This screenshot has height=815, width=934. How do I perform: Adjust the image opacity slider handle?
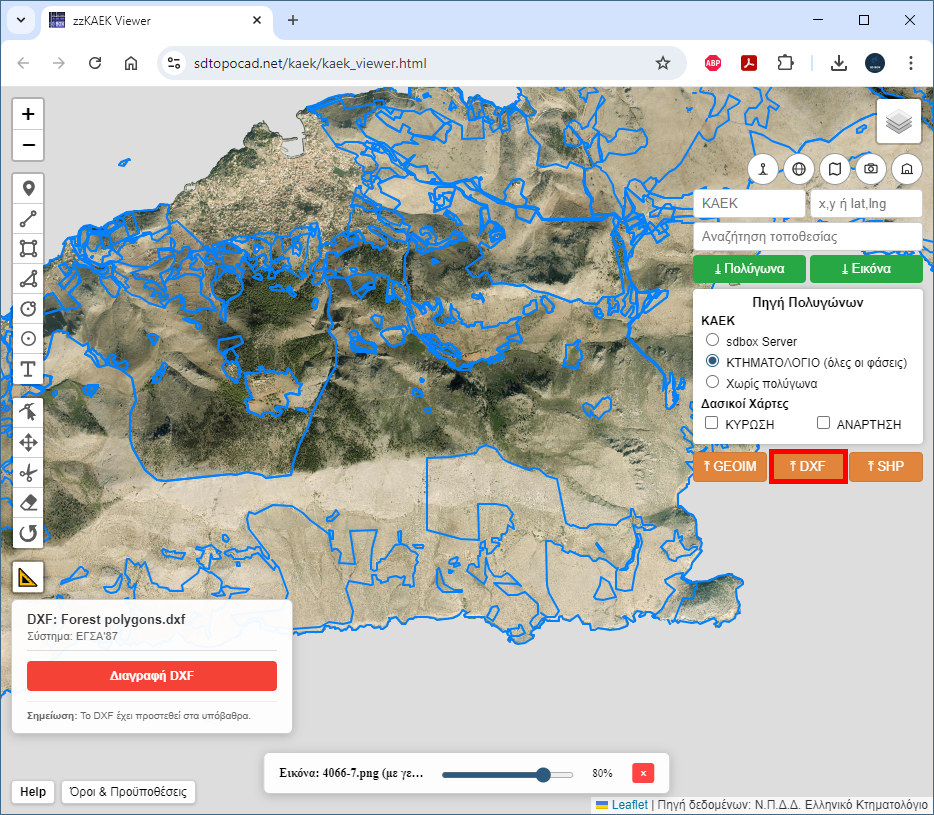(x=543, y=774)
